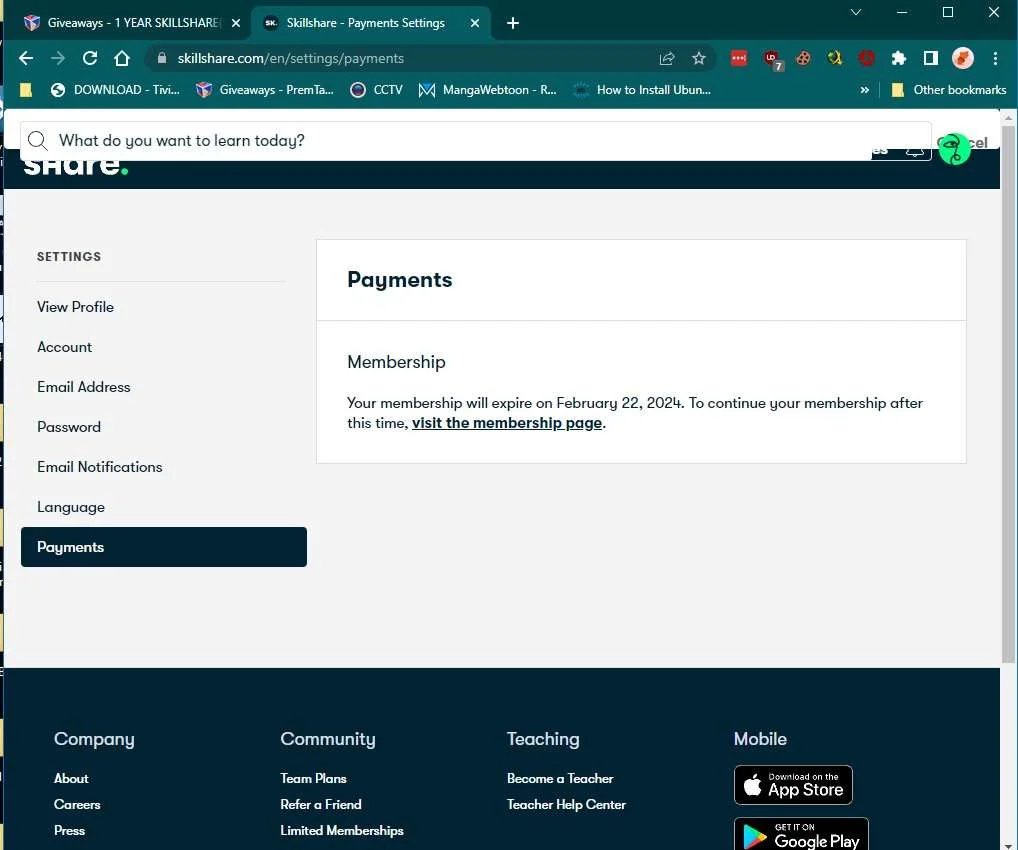Show hidden bookmarks with the double chevron
The height and width of the screenshot is (850, 1018).
[864, 90]
